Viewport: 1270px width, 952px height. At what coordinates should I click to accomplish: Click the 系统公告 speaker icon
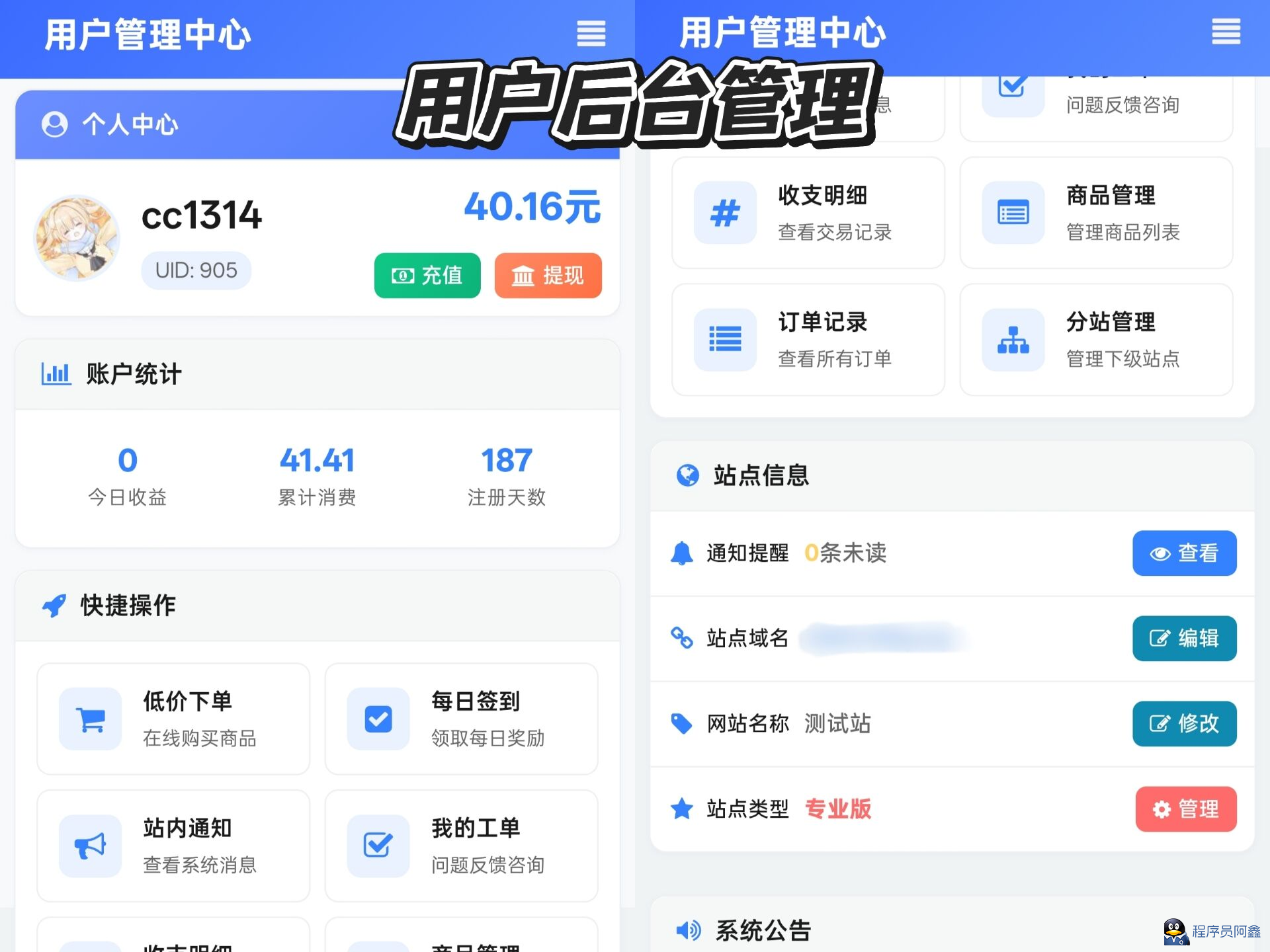[x=689, y=930]
